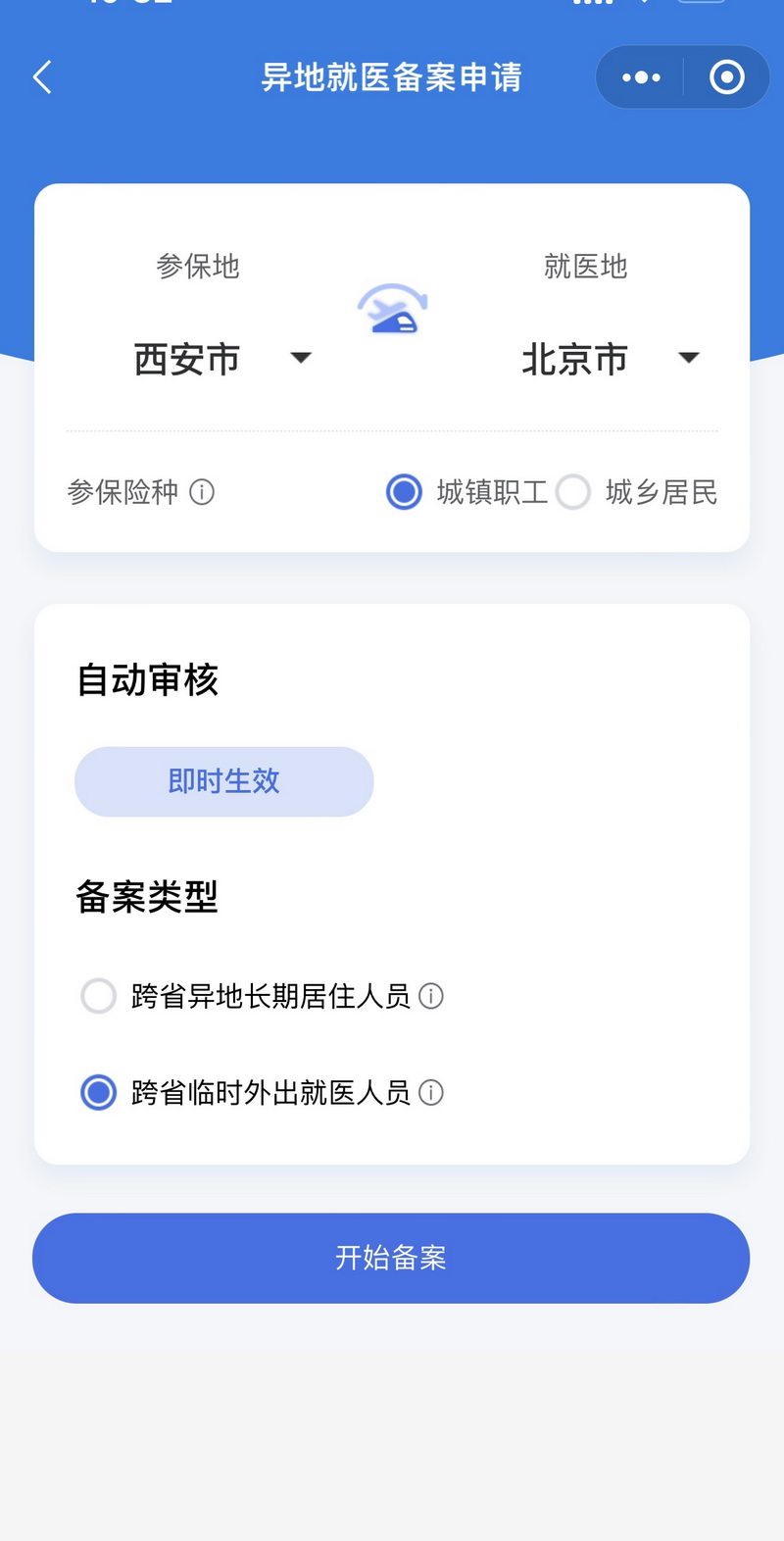784x1541 pixels.
Task: Tap the airplane swap icon between cities
Action: tap(392, 309)
